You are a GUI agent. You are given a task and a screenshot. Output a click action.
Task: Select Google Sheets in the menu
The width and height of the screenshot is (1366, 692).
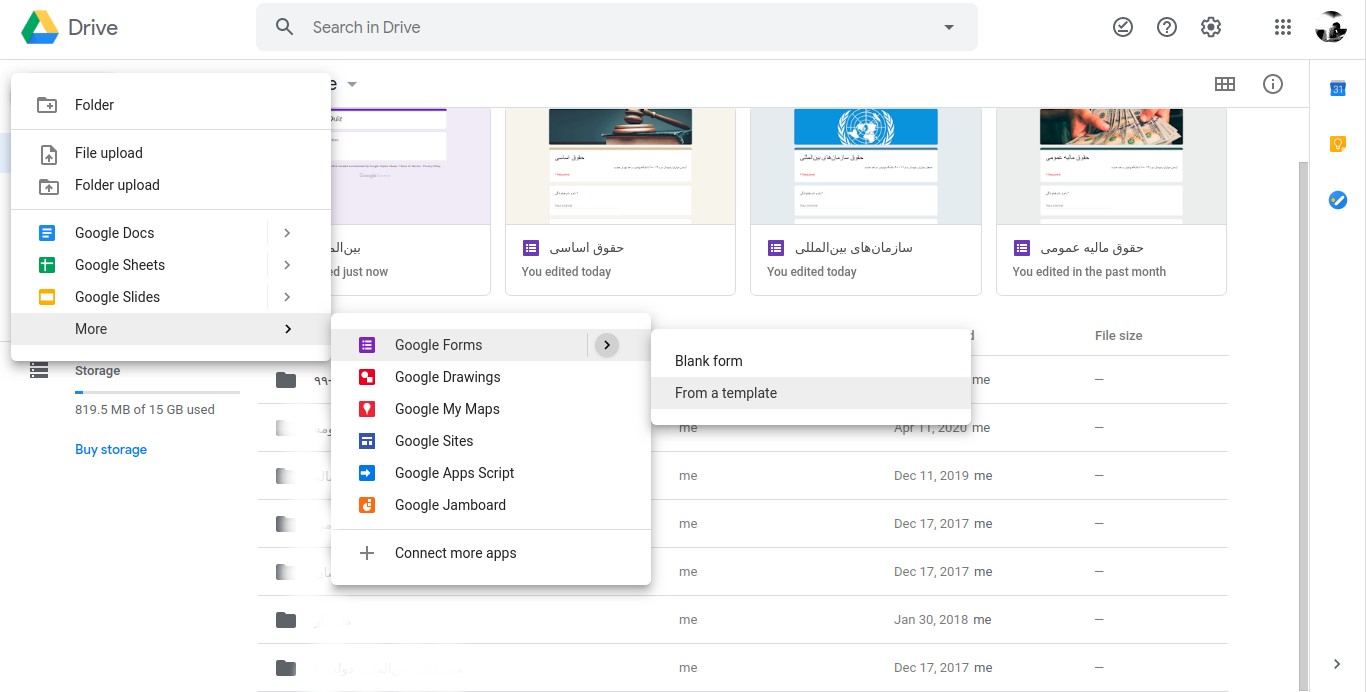(x=139, y=265)
